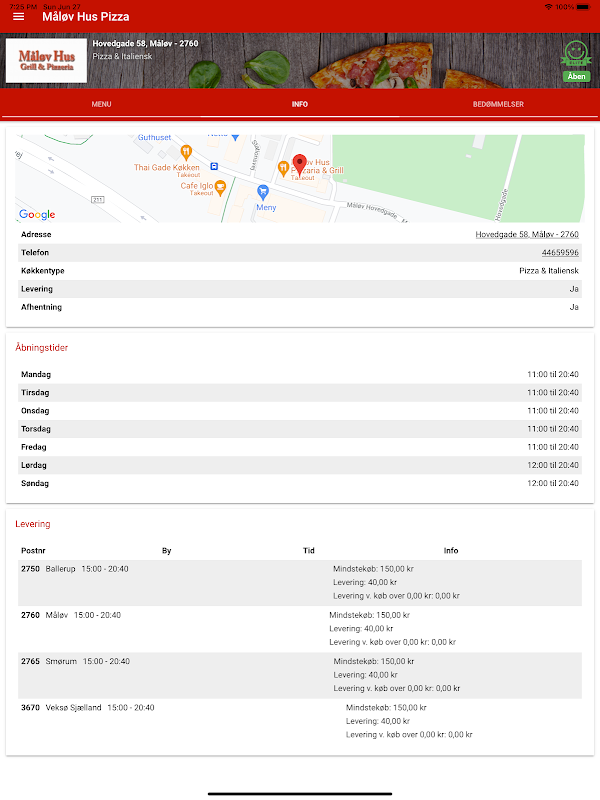Click Levering 40,00 kr in Måløv row
Viewport: 600px width, 800px height.
point(361,629)
